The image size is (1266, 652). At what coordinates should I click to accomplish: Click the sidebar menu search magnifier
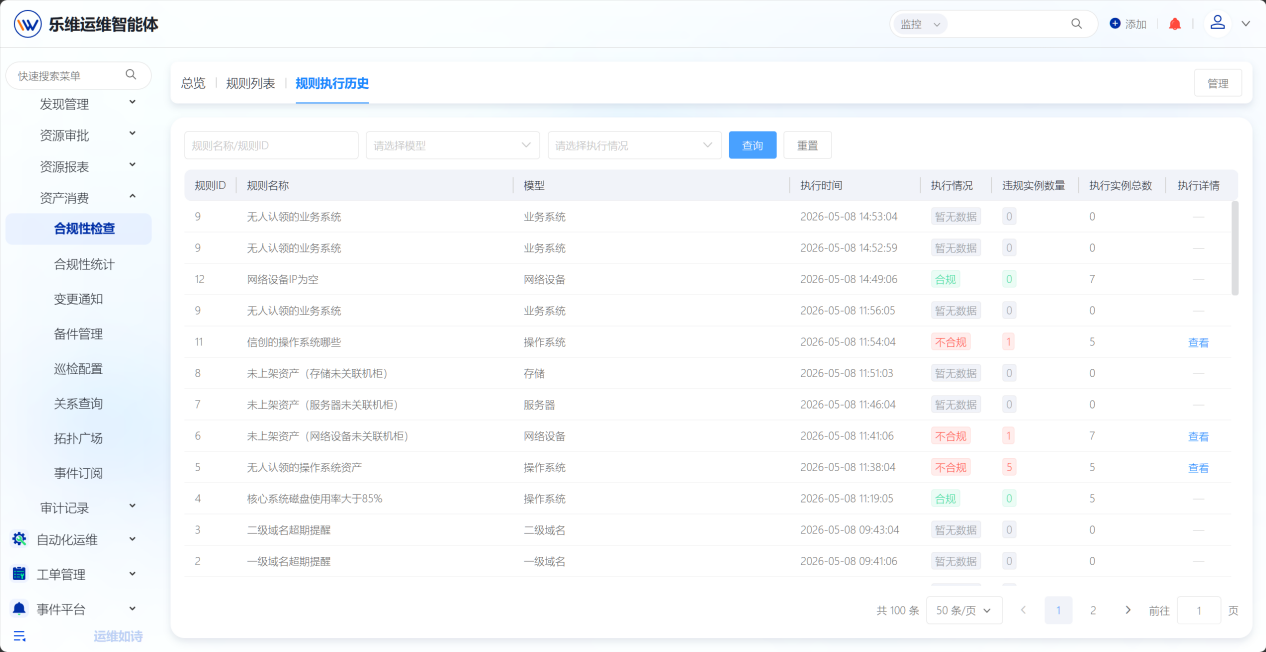click(131, 75)
